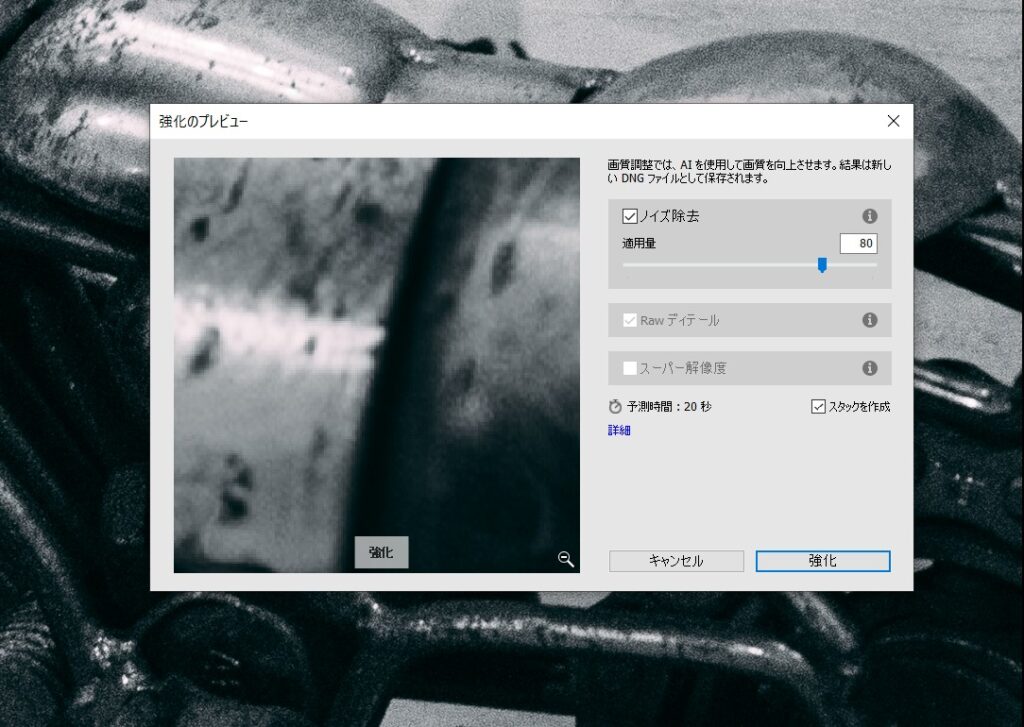The width and height of the screenshot is (1024, 727).
Task: Click the 予測時間：20 秒 estimate text
Action: coord(669,407)
